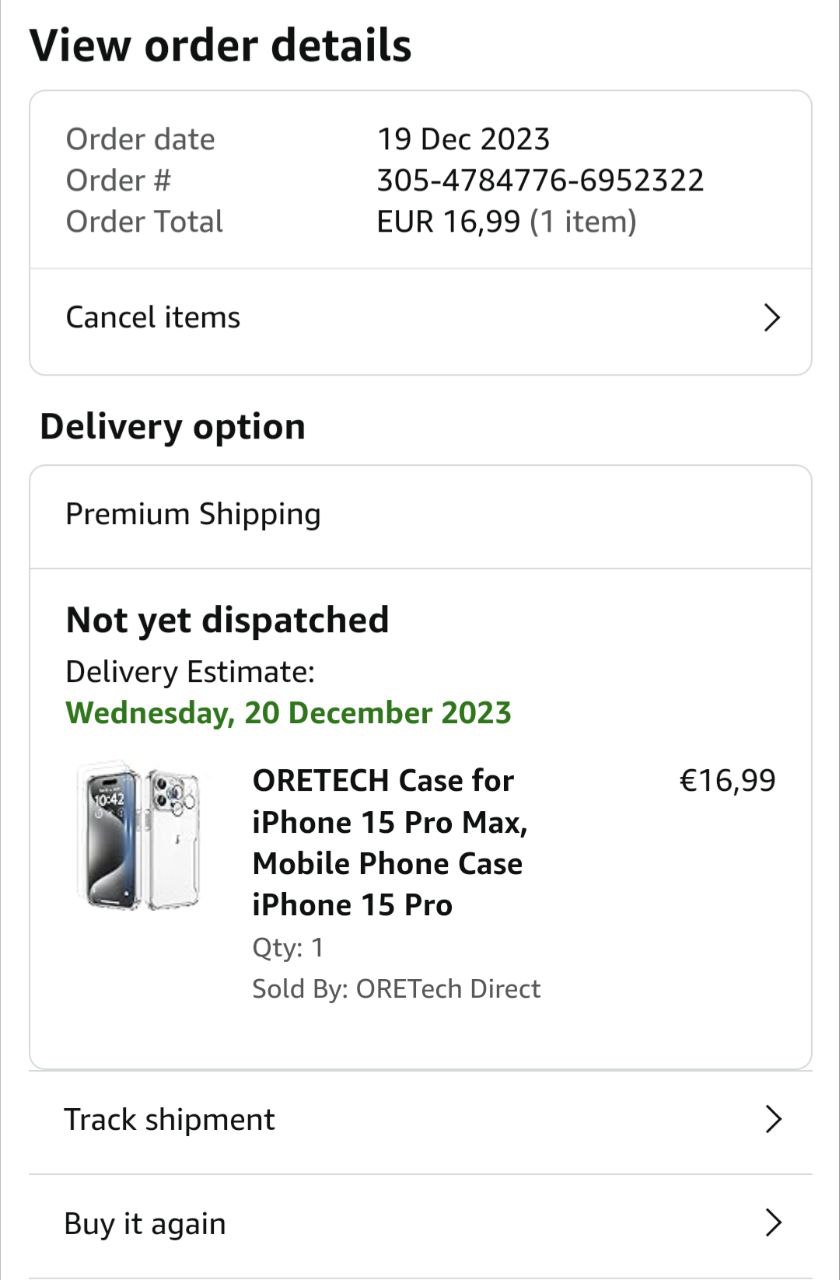Tap the chevron beside Track shipment
840x1280 pixels.
(772, 1119)
